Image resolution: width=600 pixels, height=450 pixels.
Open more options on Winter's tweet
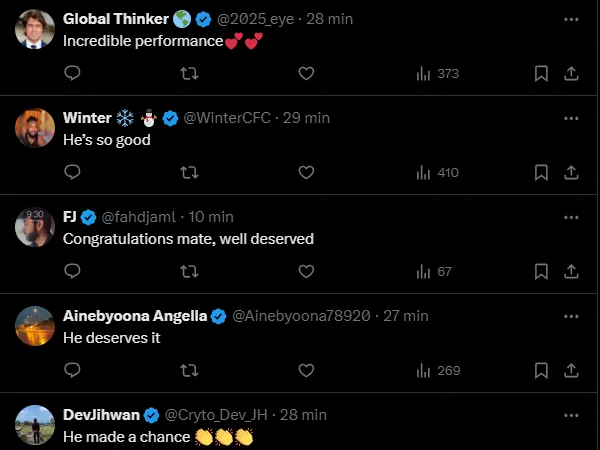coord(570,117)
